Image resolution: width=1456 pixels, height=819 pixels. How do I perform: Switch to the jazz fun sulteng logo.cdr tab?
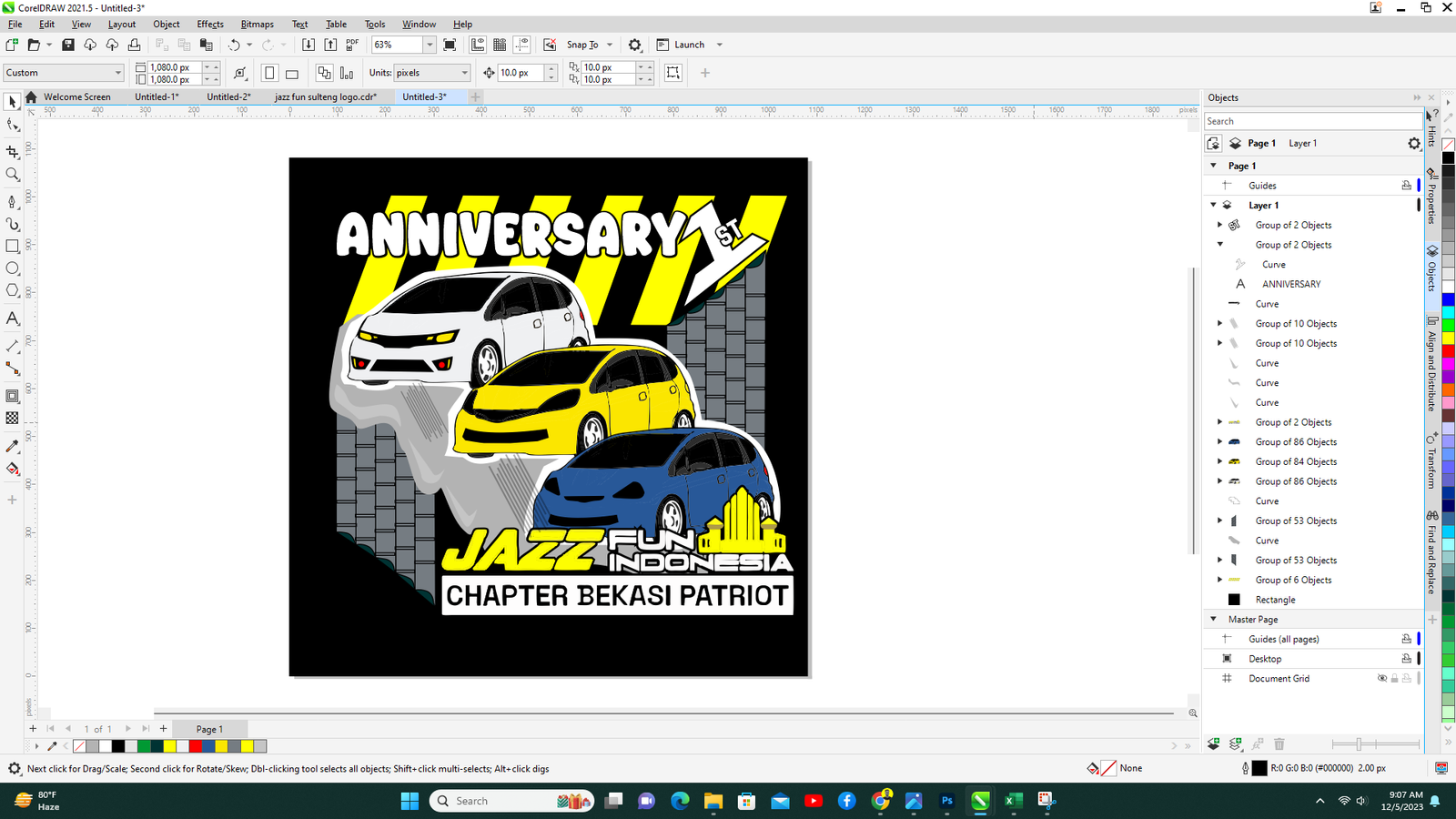coord(326,97)
